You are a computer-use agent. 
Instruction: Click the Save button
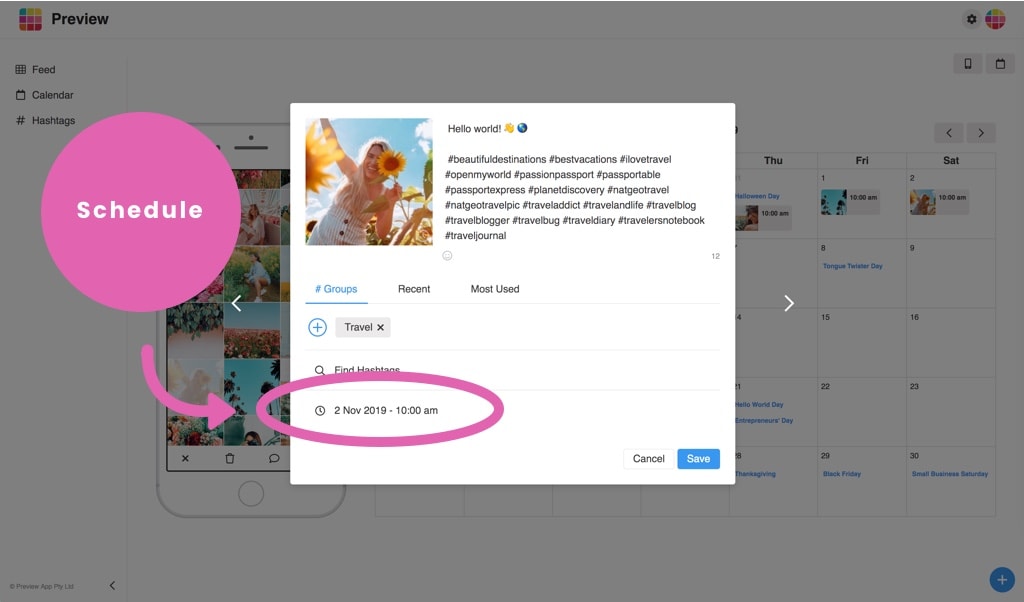698,458
